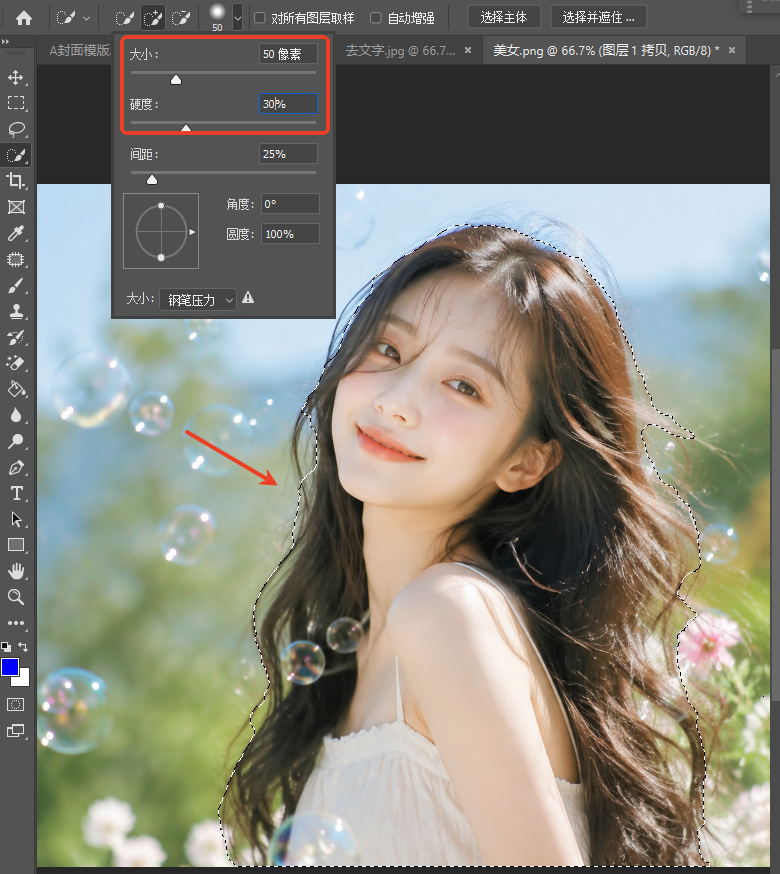
Task: Select the Crop tool
Action: coord(16,181)
